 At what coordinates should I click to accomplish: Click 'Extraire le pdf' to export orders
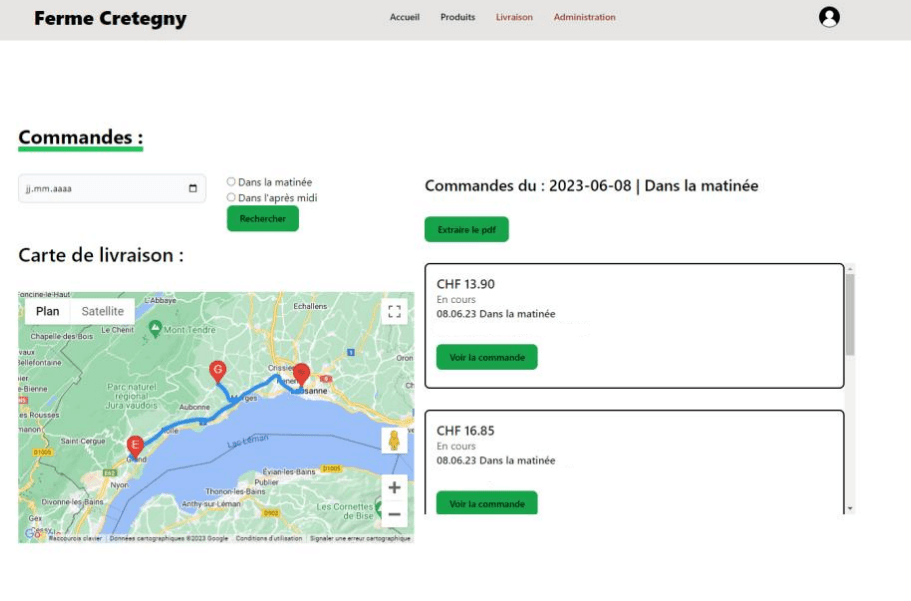(467, 229)
